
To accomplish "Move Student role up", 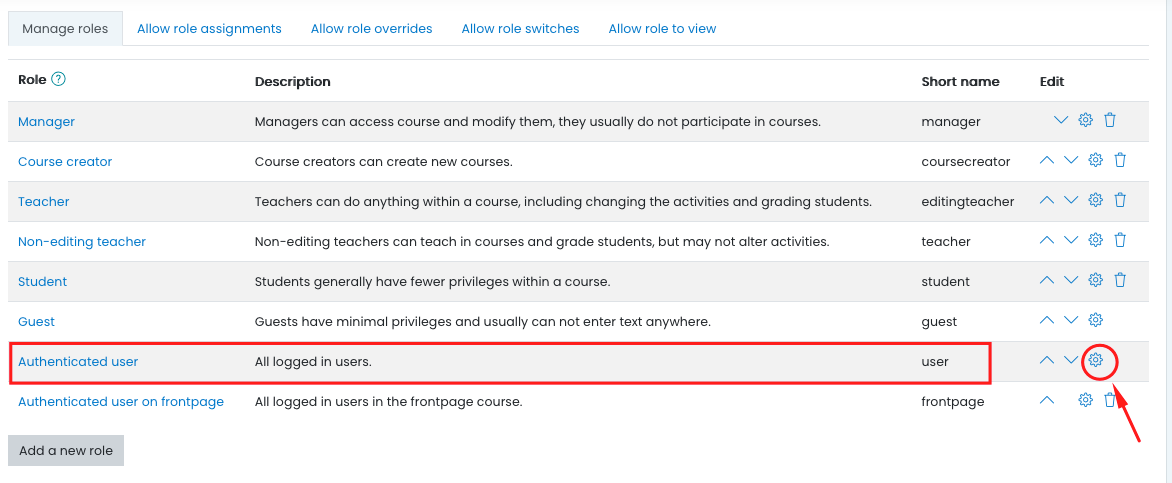I will [x=1047, y=280].
